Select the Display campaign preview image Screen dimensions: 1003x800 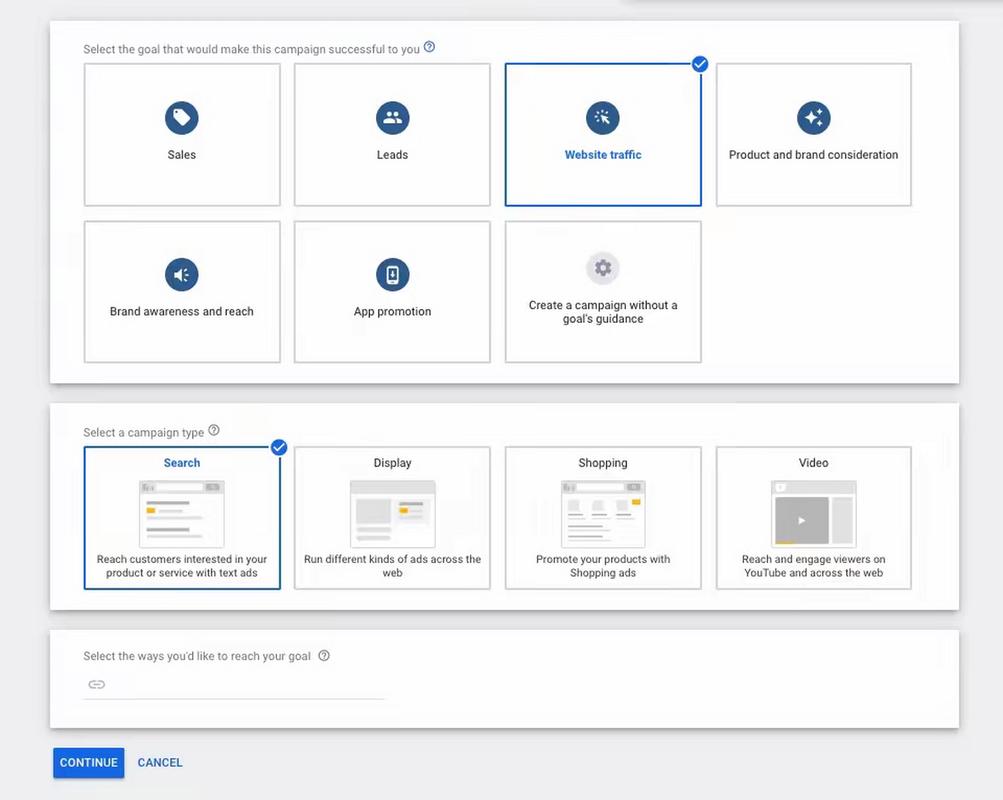pos(392,514)
